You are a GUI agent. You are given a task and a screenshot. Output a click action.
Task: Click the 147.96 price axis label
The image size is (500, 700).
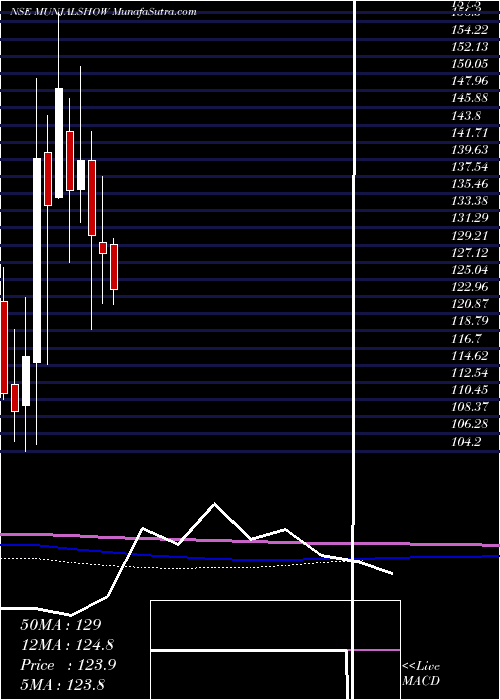pyautogui.click(x=470, y=81)
